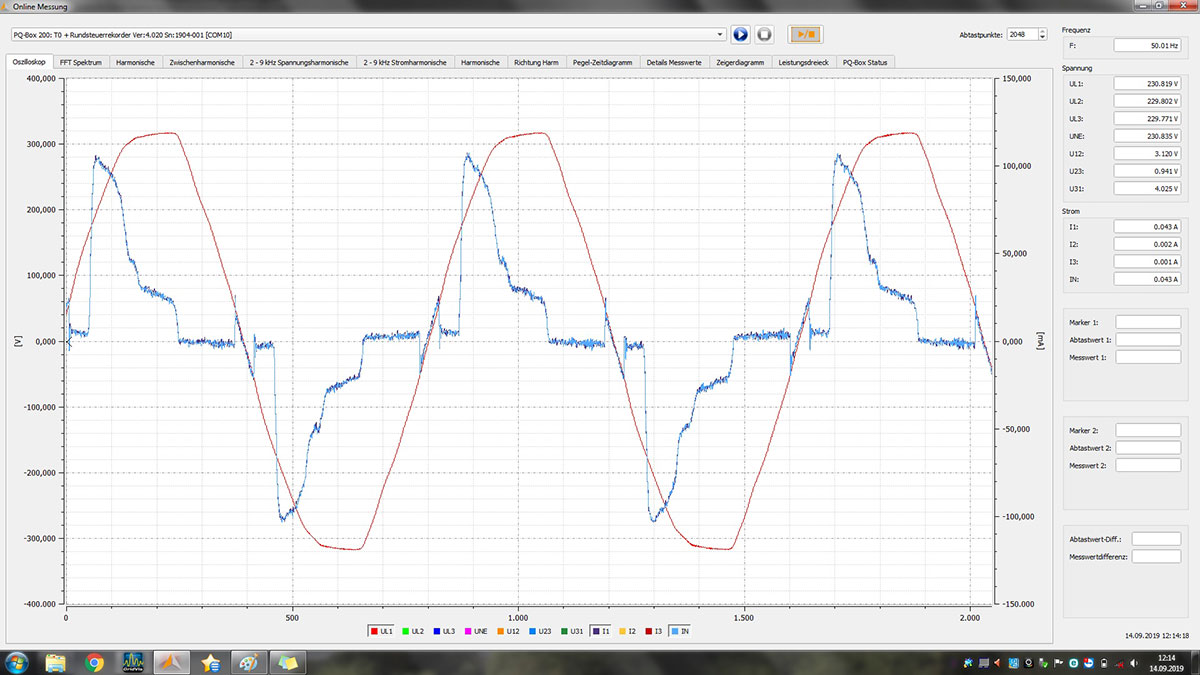Open the Windows Start menu
This screenshot has height=675, width=1200.
point(17,662)
